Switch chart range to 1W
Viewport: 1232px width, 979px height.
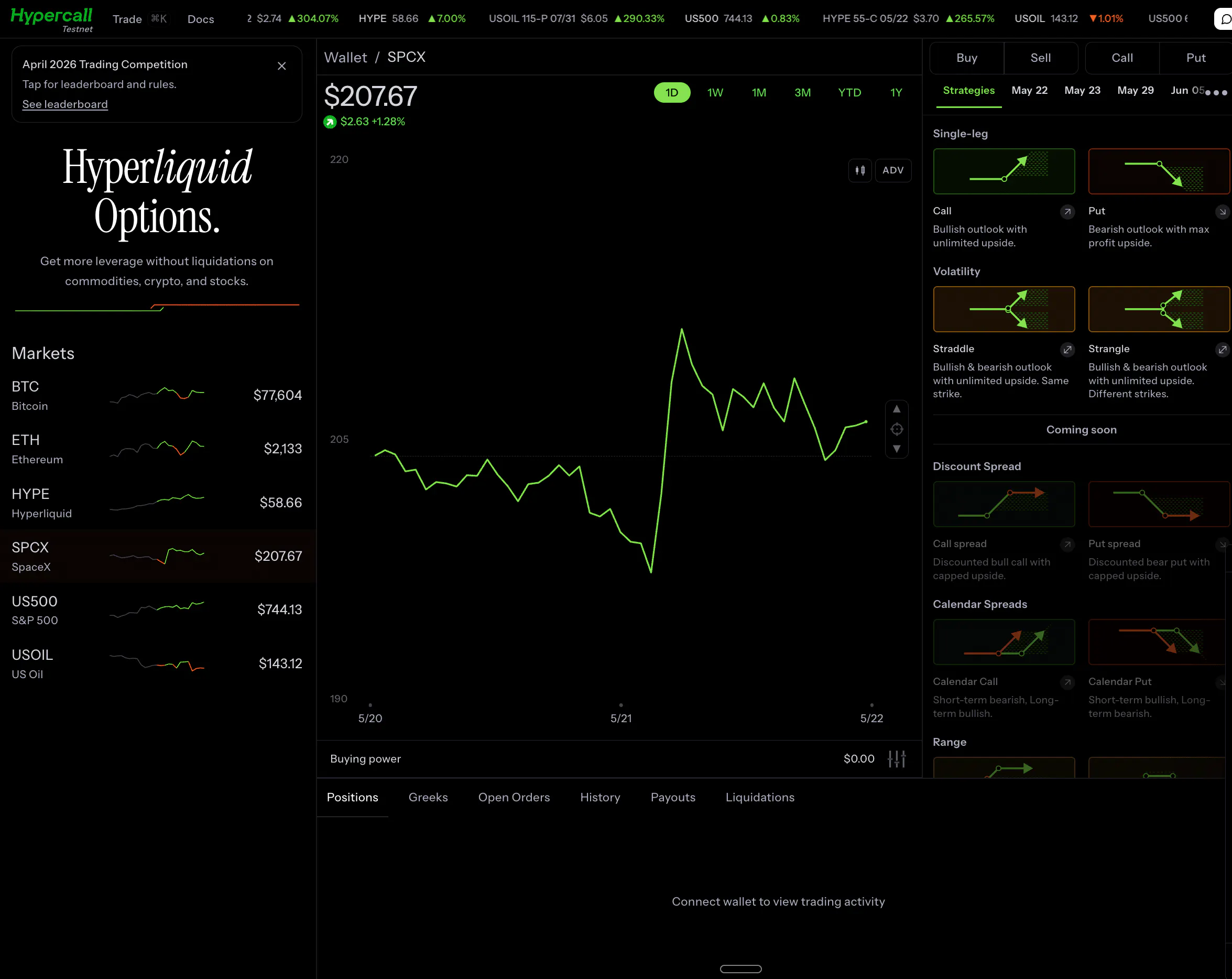(715, 93)
